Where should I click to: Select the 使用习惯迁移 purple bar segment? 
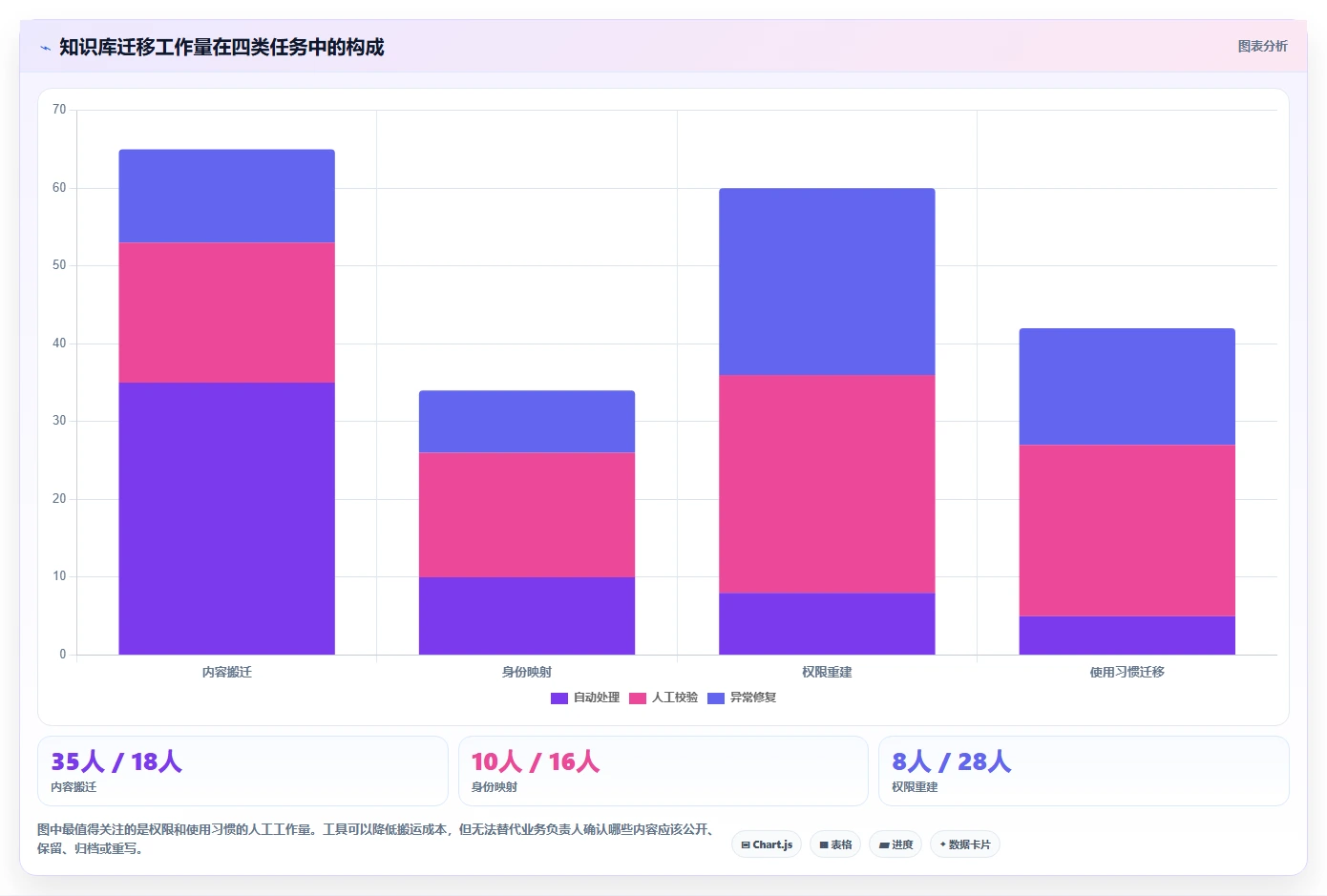coord(1127,636)
